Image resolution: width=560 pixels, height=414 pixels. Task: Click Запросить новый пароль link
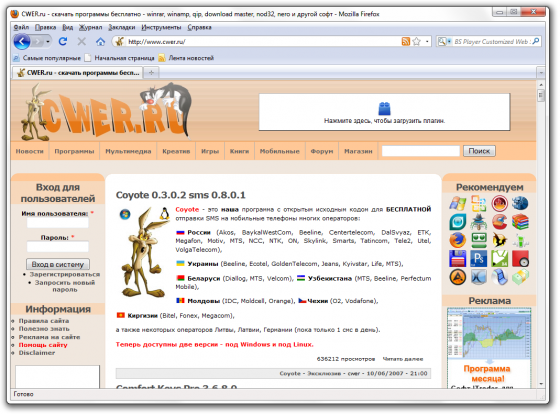(x=65, y=286)
